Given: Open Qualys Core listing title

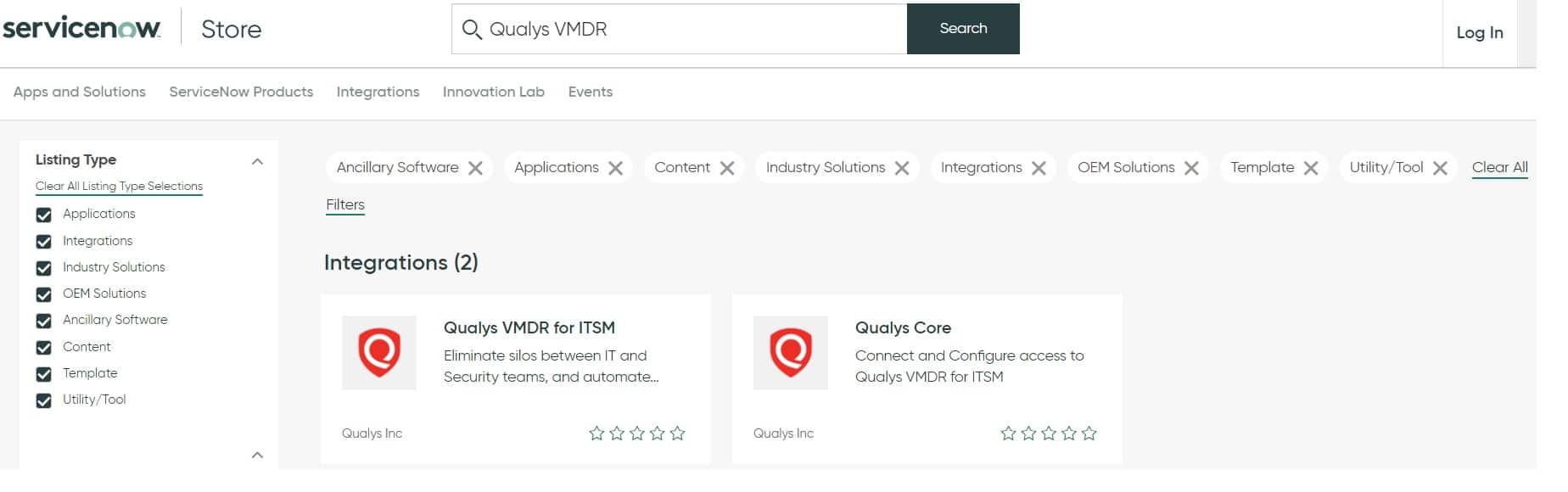Looking at the screenshot, I should [x=903, y=327].
